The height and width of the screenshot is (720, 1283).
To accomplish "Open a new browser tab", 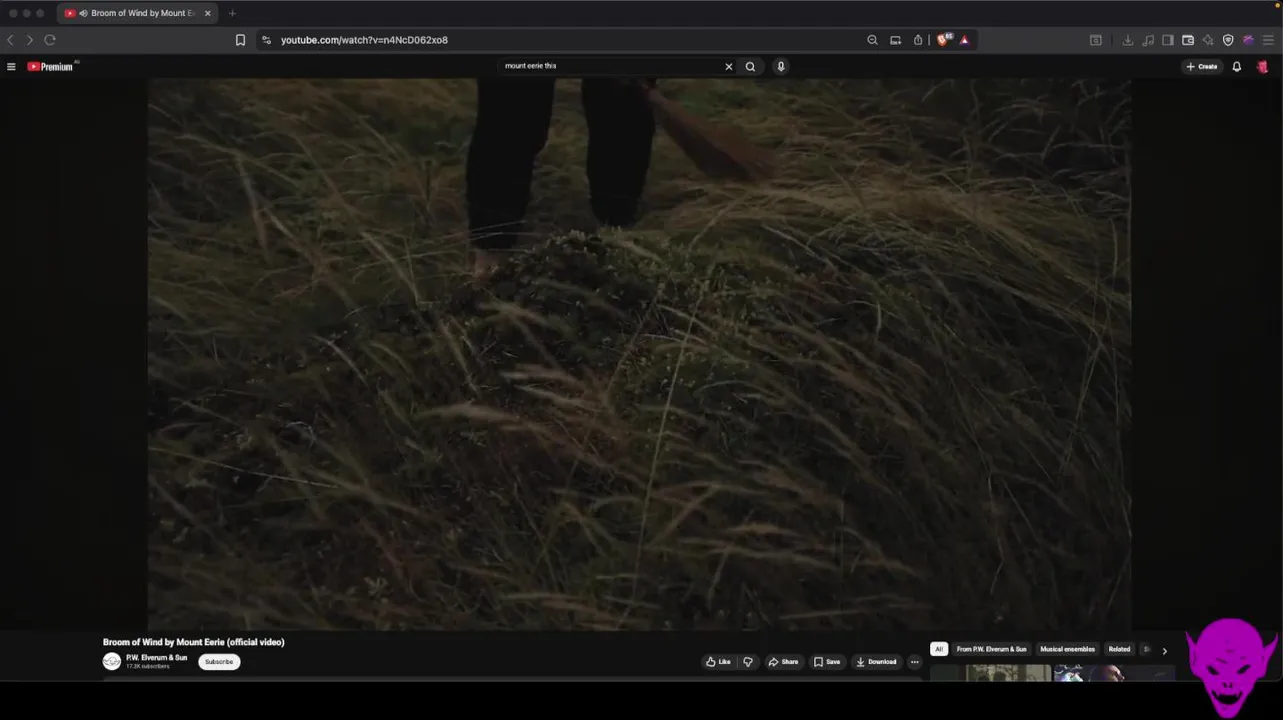I will click(232, 13).
